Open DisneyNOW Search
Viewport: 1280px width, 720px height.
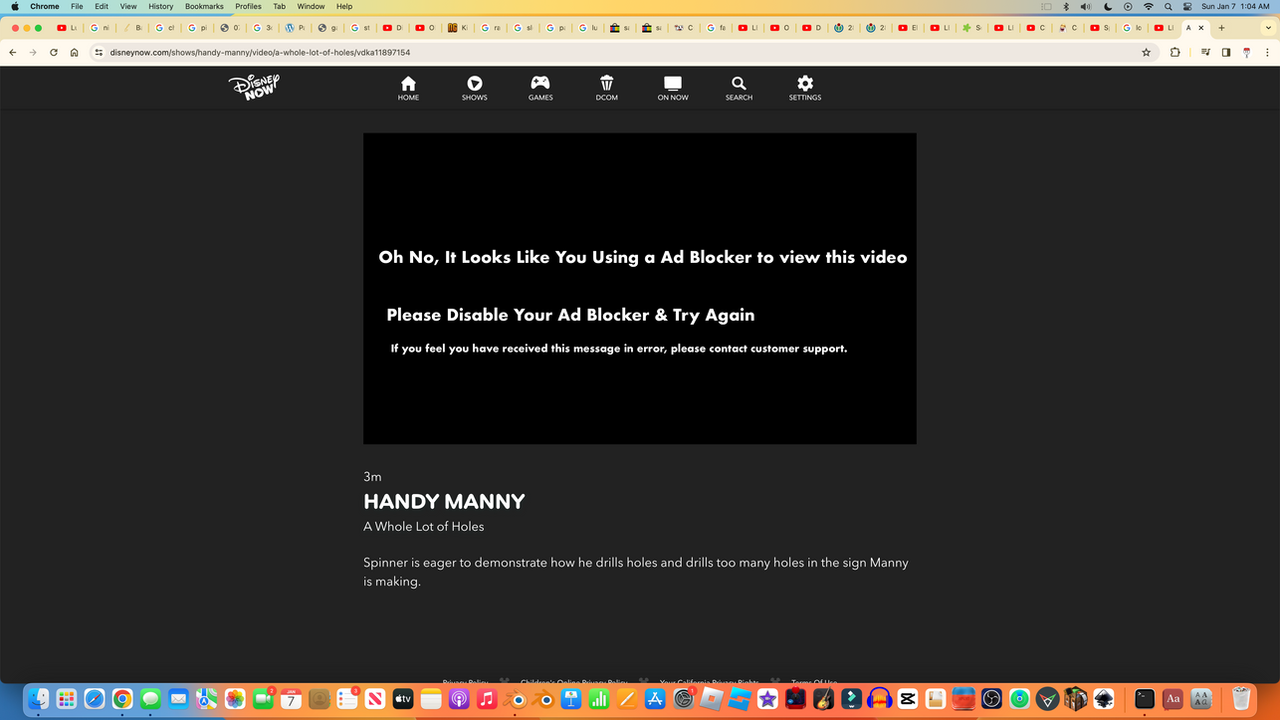coord(739,88)
